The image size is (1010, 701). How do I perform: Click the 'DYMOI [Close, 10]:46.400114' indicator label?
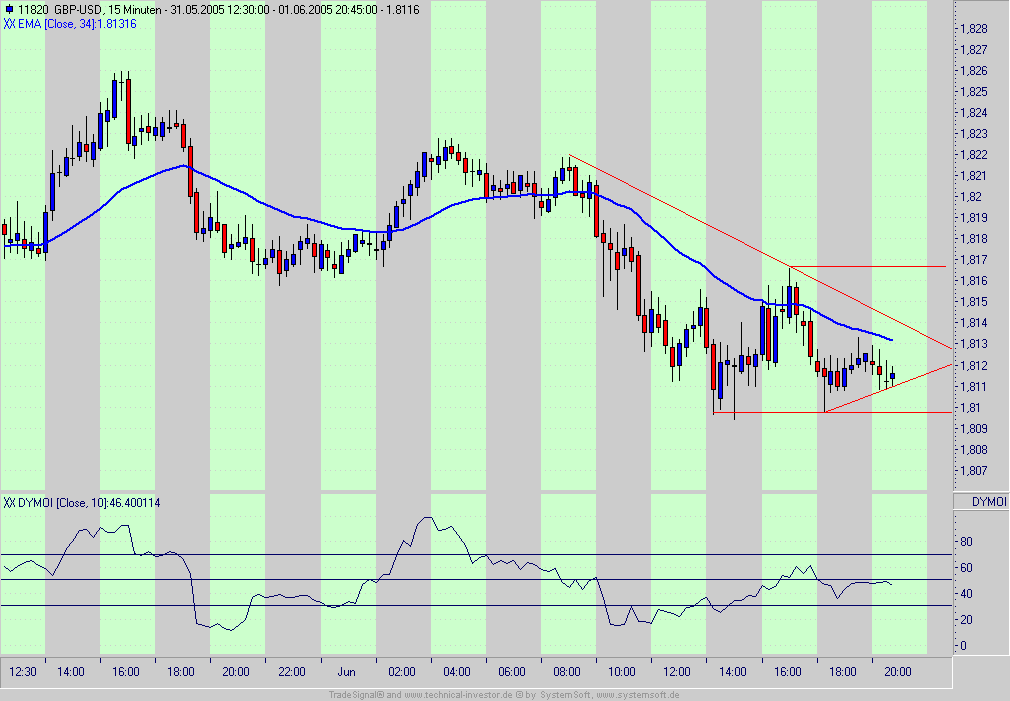pyautogui.click(x=89, y=503)
